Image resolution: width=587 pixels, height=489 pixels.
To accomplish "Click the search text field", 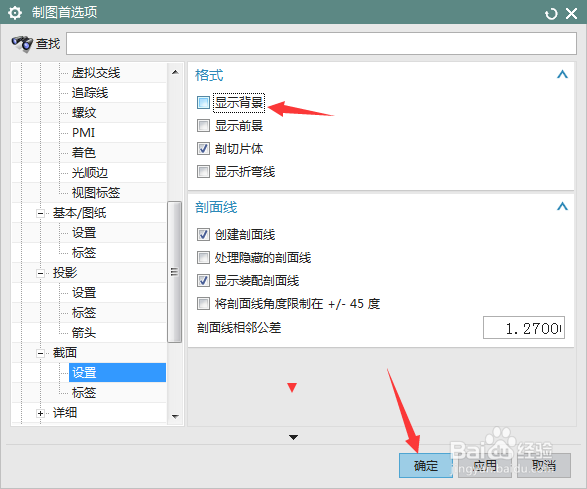I will [x=321, y=43].
